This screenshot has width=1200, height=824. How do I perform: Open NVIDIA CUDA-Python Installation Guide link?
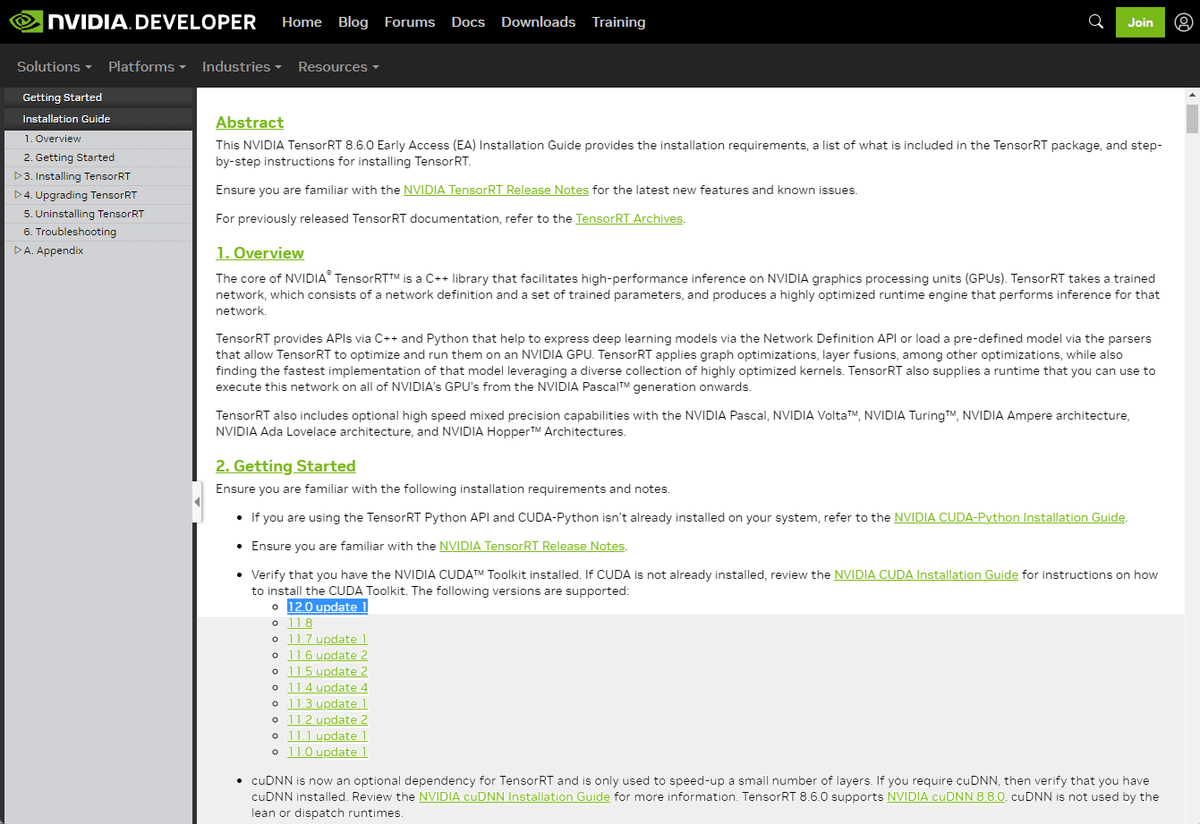tap(1010, 518)
